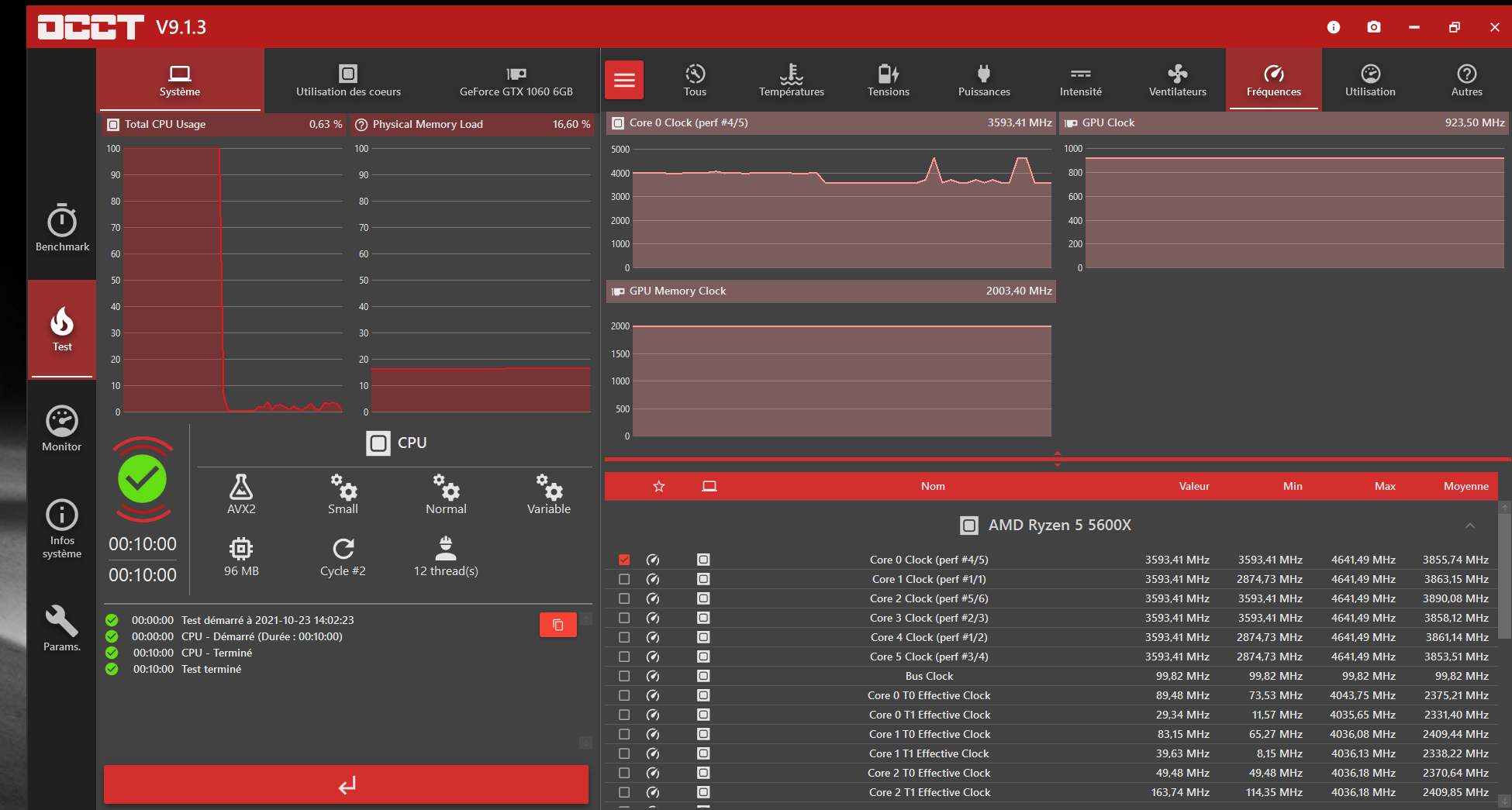Collapse the AMD Ryzen 5 5600X group
Image resolution: width=1512 pixels, height=810 pixels.
click(1470, 526)
